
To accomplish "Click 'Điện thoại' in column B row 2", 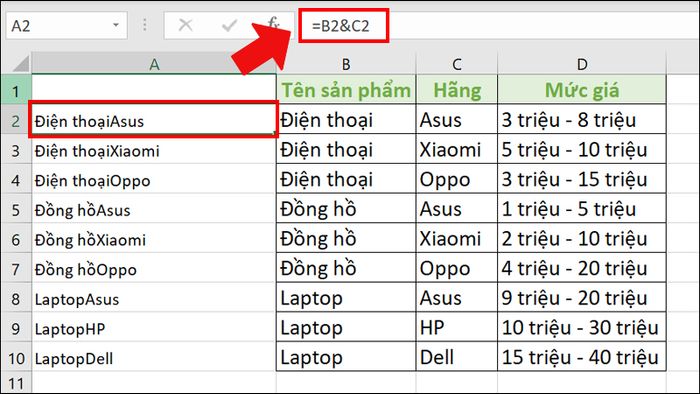I will coord(346,120).
